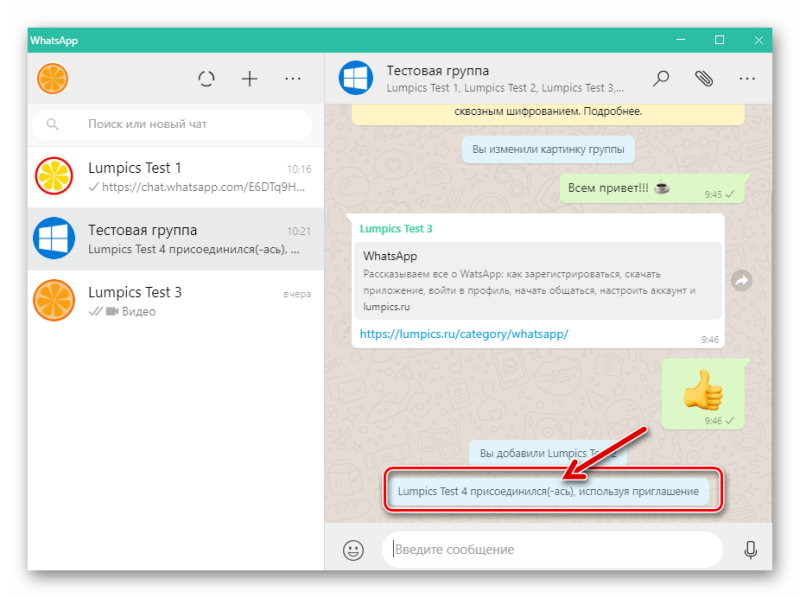Open the WhatsApp link preview card
800x598 pixels.
click(x=538, y=281)
